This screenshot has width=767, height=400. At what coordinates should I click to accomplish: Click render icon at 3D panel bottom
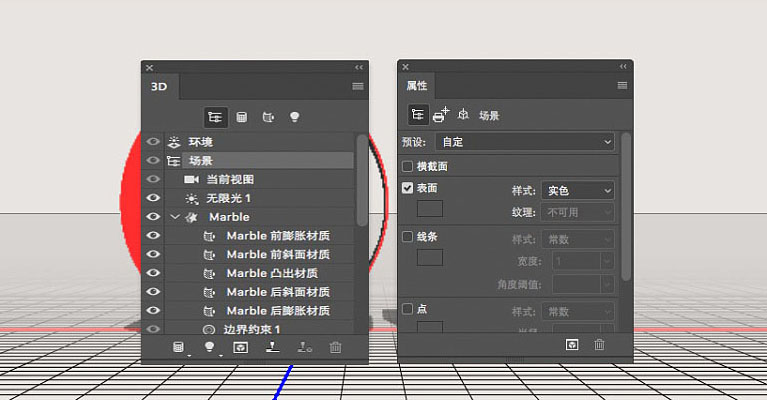240,347
